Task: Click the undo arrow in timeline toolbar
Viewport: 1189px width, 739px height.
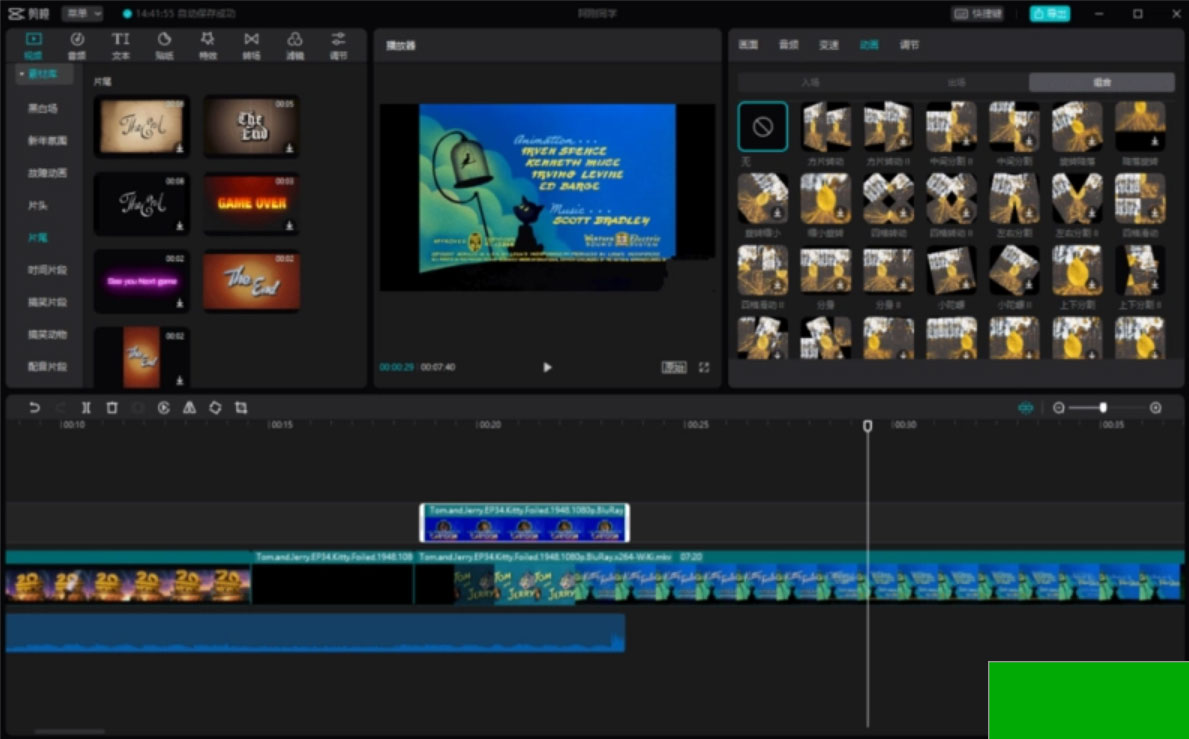Action: 34,408
